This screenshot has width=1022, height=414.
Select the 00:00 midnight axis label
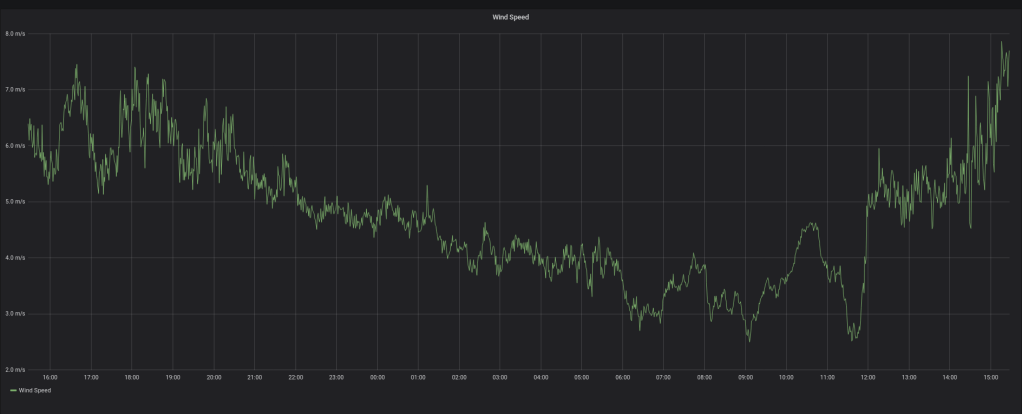377,377
